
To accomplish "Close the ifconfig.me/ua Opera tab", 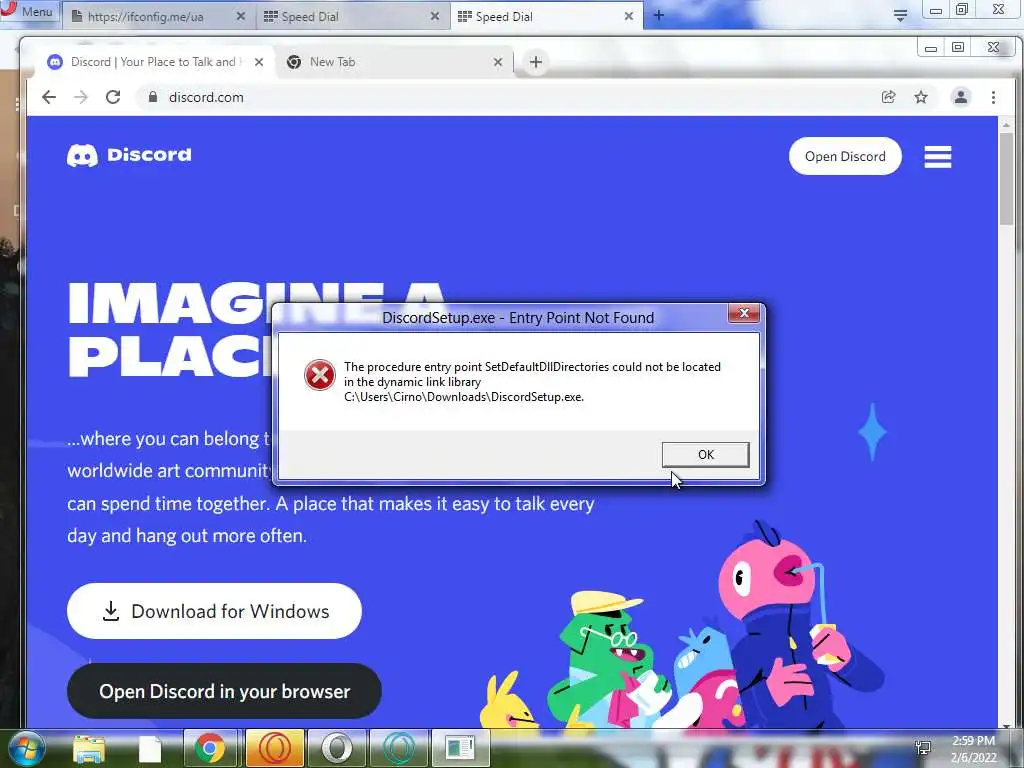I will click(x=240, y=16).
